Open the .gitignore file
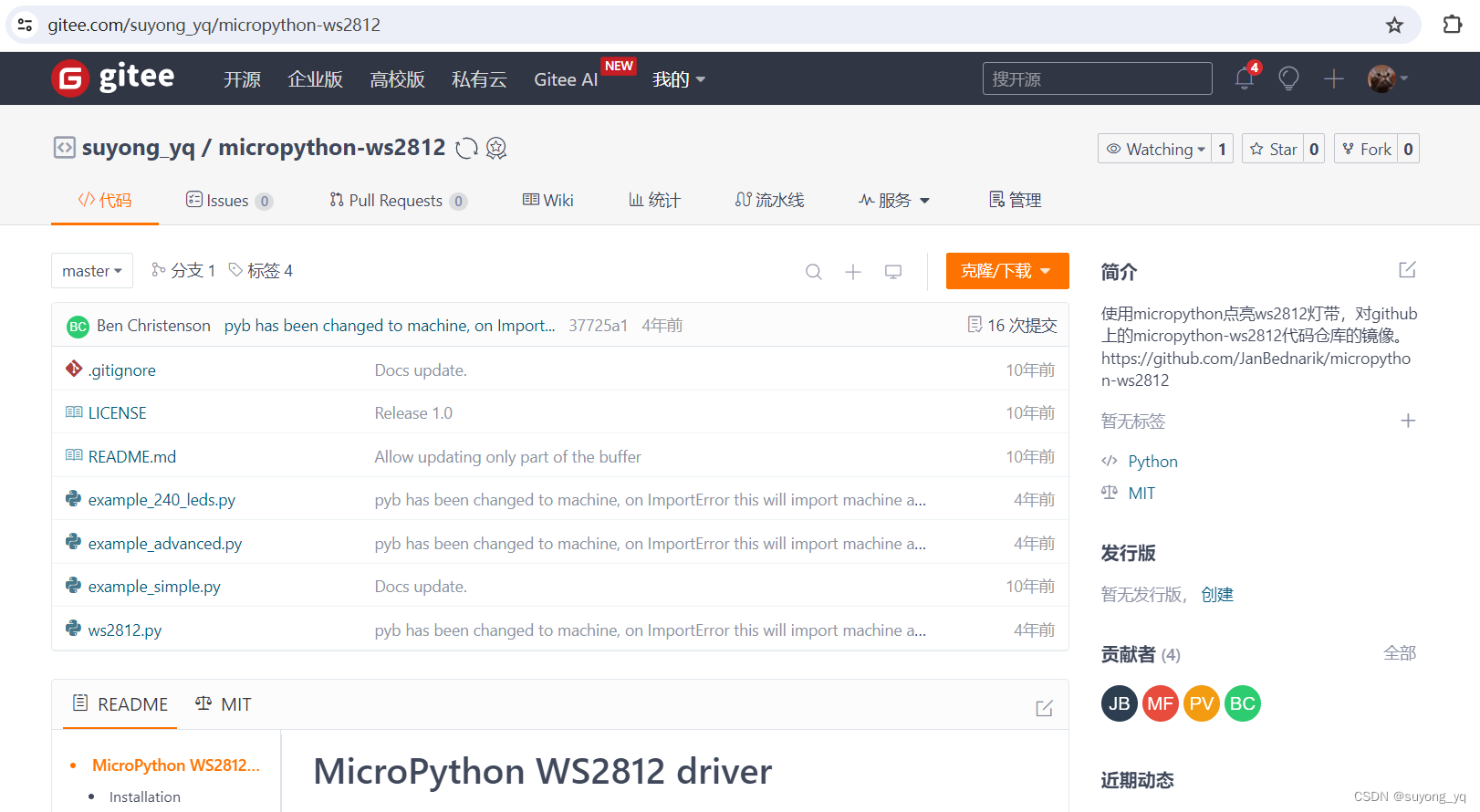Screen dimensions: 1480x812 [122, 370]
